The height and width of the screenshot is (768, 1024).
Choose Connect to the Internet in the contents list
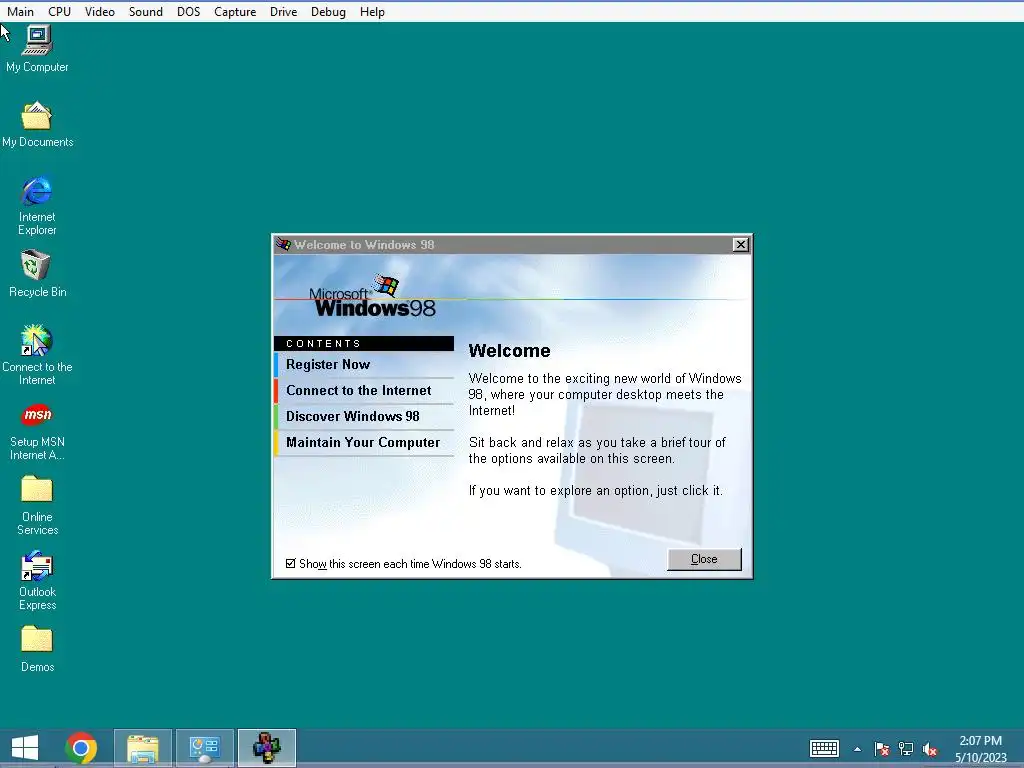364,391
